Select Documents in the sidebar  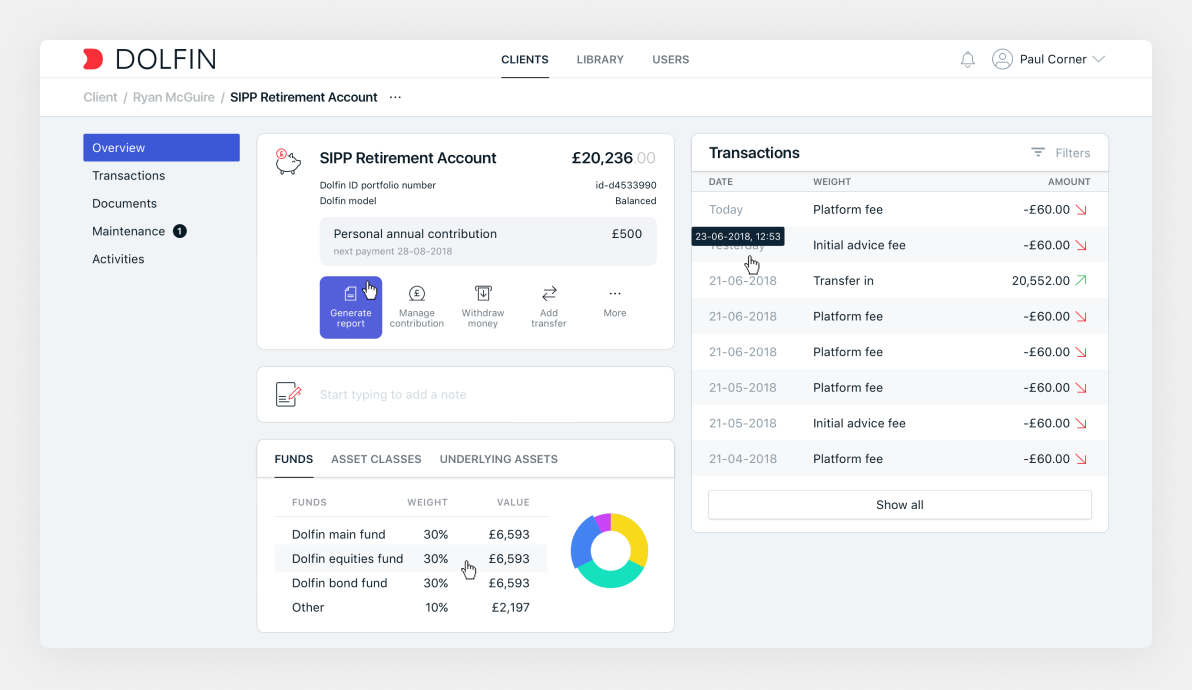[x=124, y=204]
